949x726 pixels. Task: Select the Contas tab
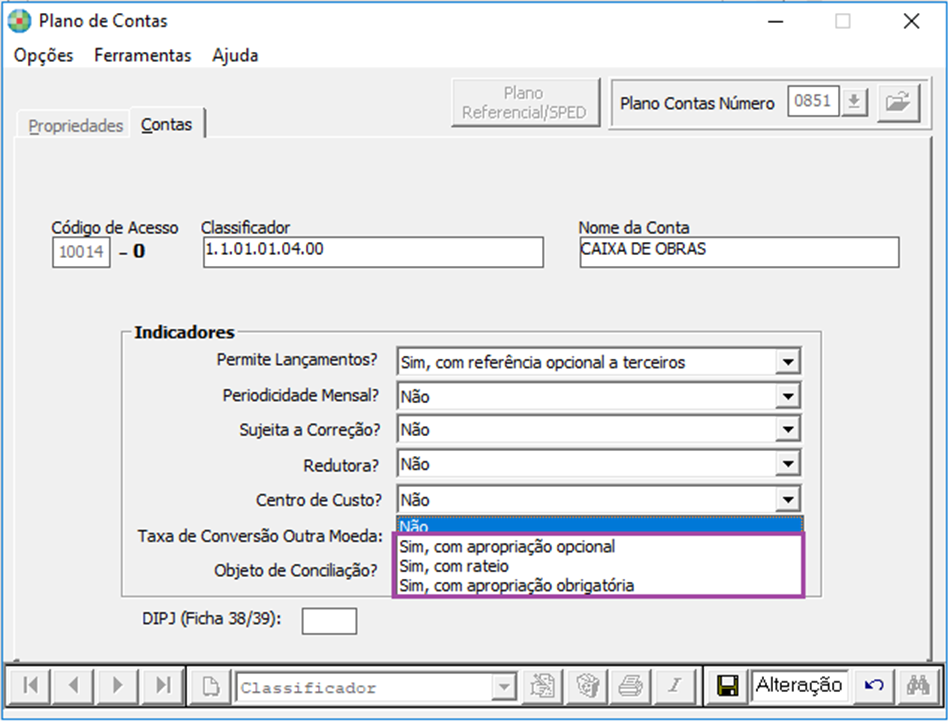click(166, 124)
